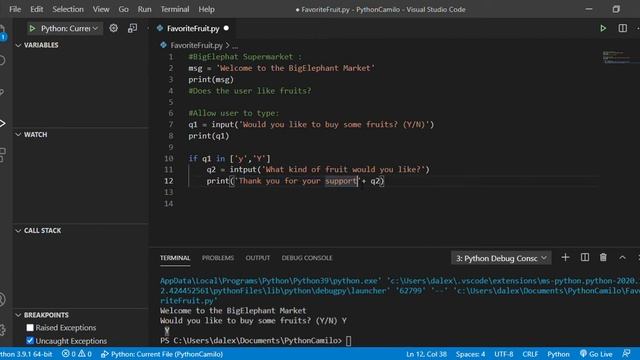Open the Terminal menu

[x=175, y=9]
